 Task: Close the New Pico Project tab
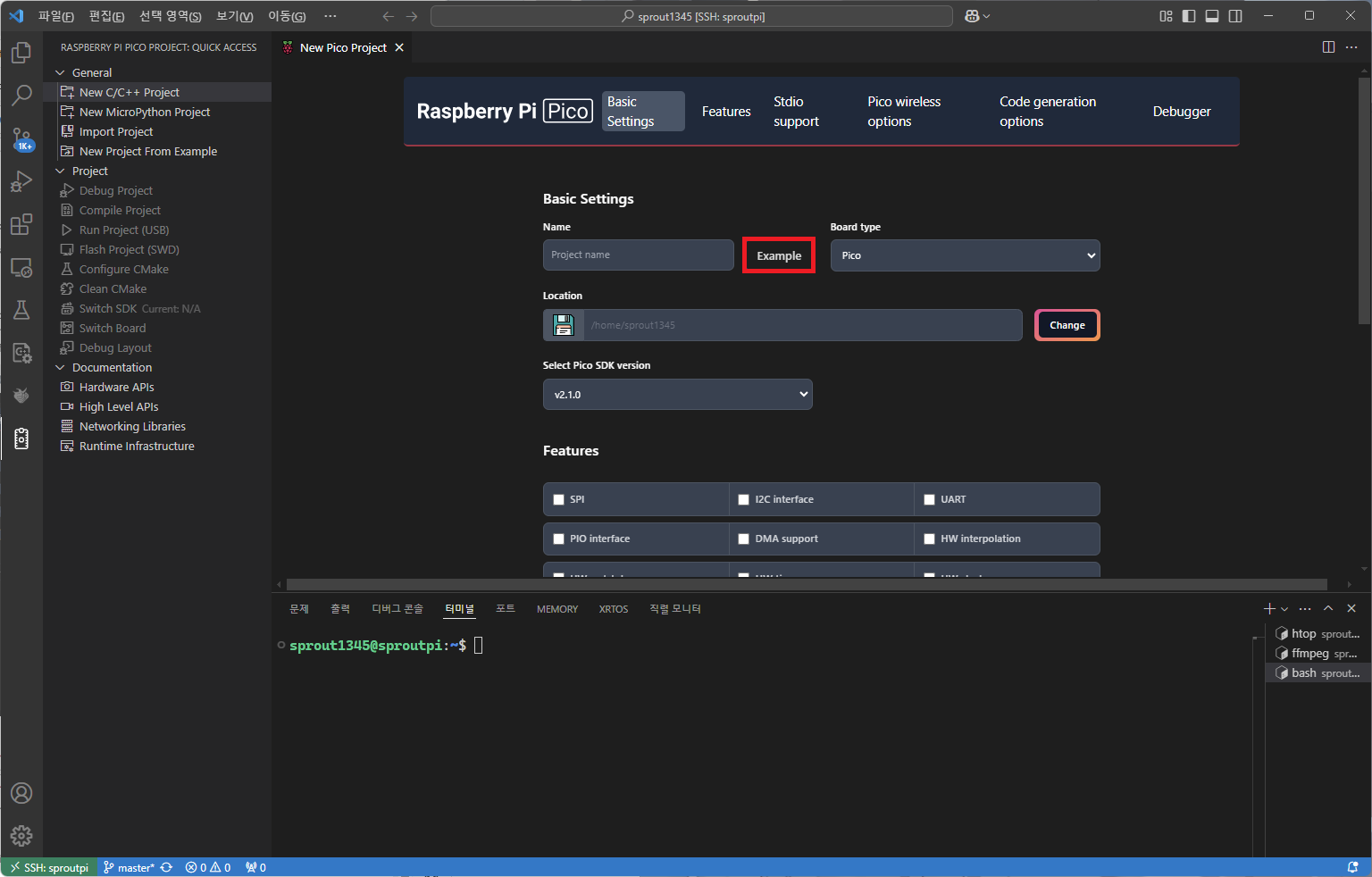click(x=399, y=47)
